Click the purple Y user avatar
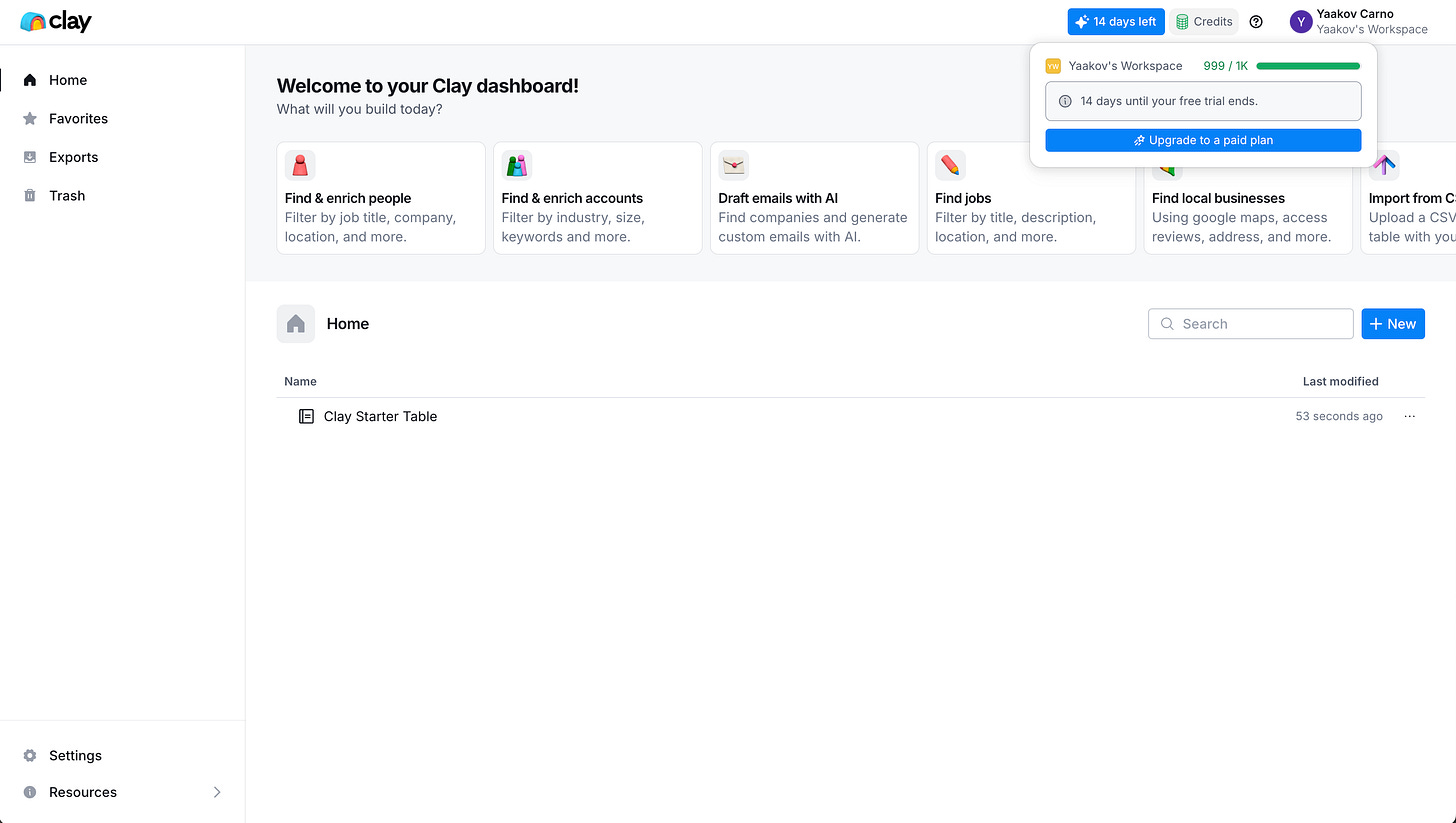The width and height of the screenshot is (1456, 823). click(1301, 22)
